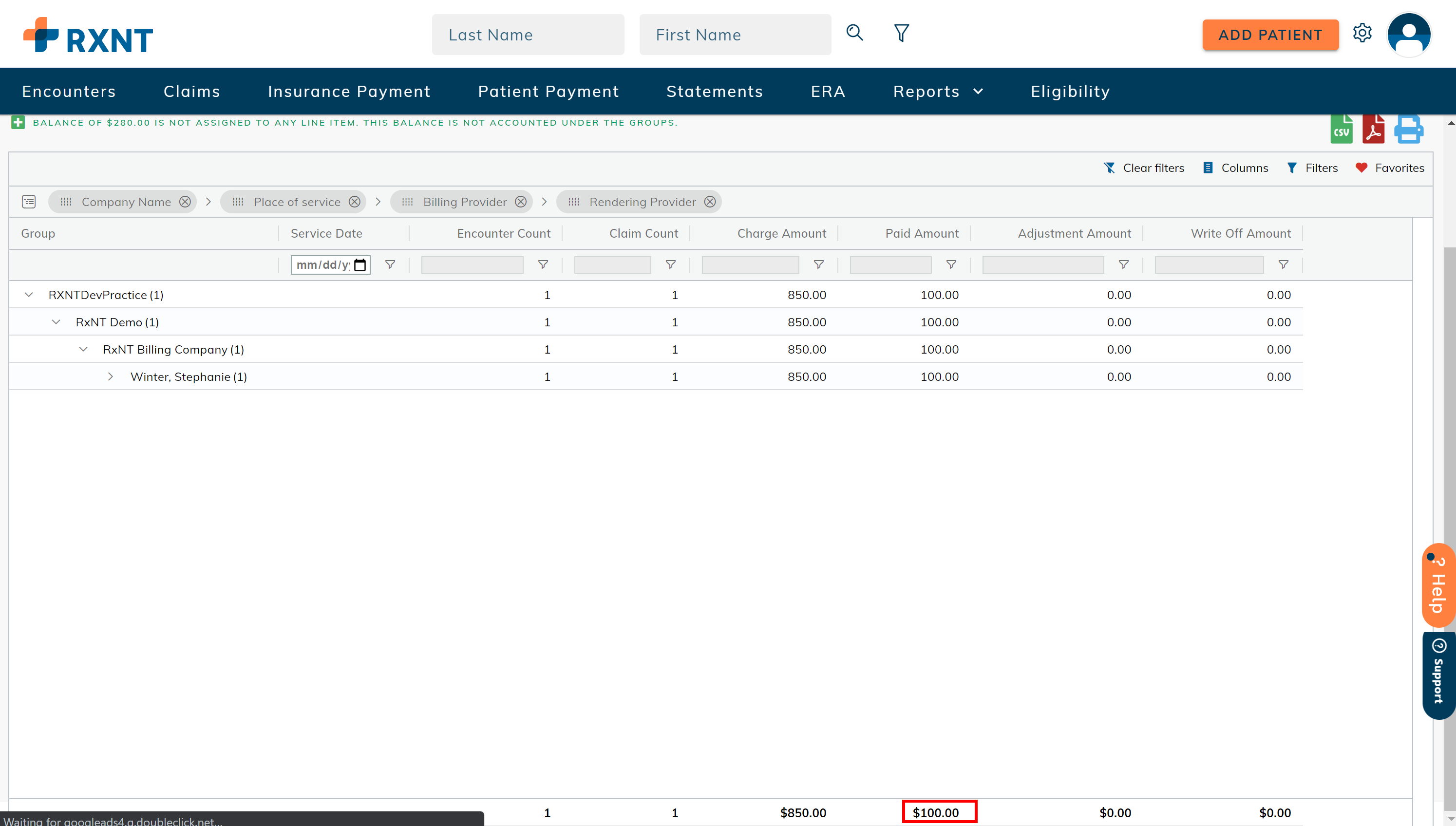Image resolution: width=1456 pixels, height=826 pixels.
Task: Sort by Charge Amount column header
Action: (x=781, y=233)
